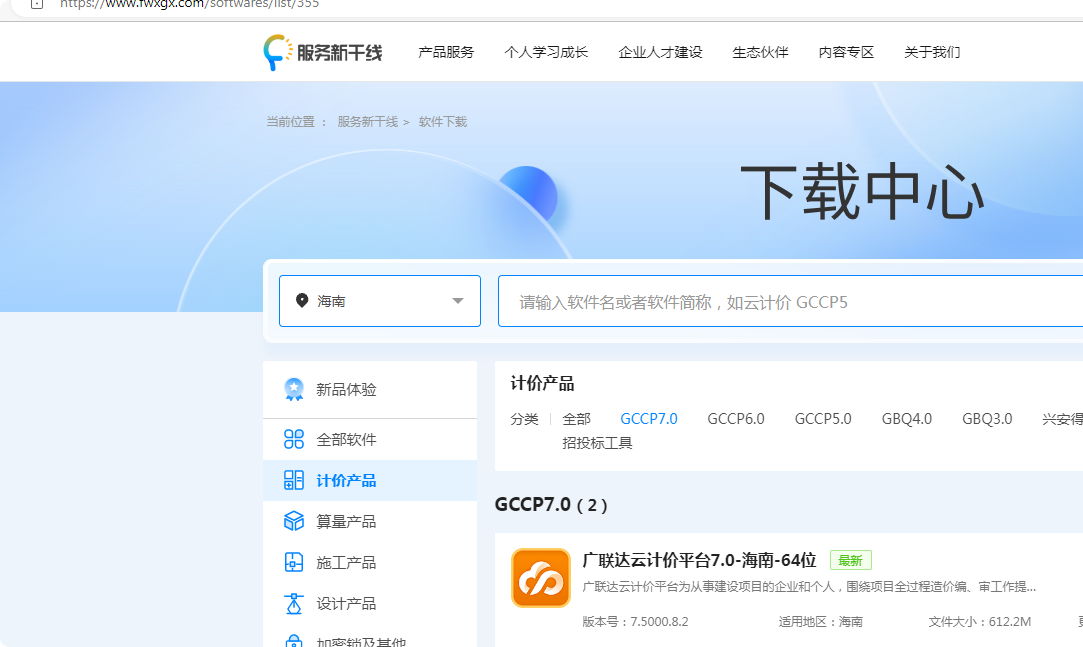Click the 软件下载 breadcrumb link

443,122
